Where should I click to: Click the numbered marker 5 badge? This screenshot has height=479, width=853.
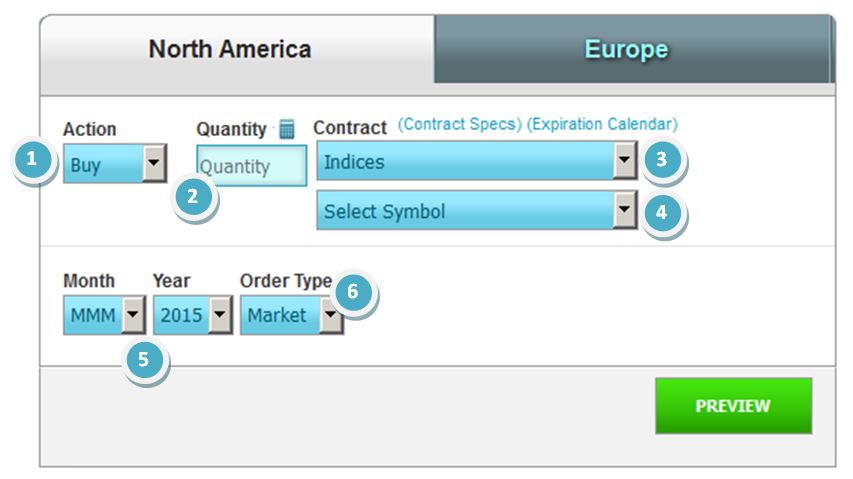point(143,359)
